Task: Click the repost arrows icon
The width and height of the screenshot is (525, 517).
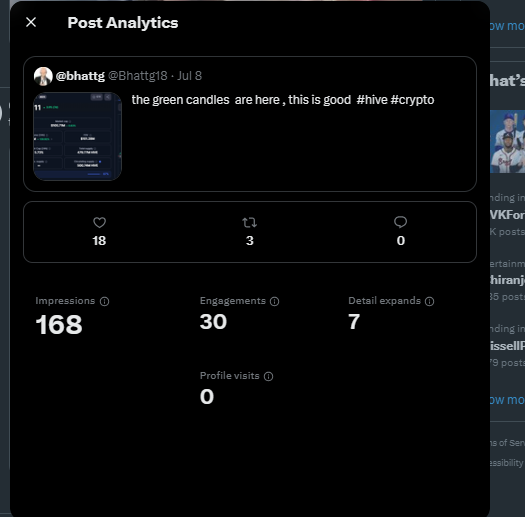Action: pyautogui.click(x=249, y=222)
